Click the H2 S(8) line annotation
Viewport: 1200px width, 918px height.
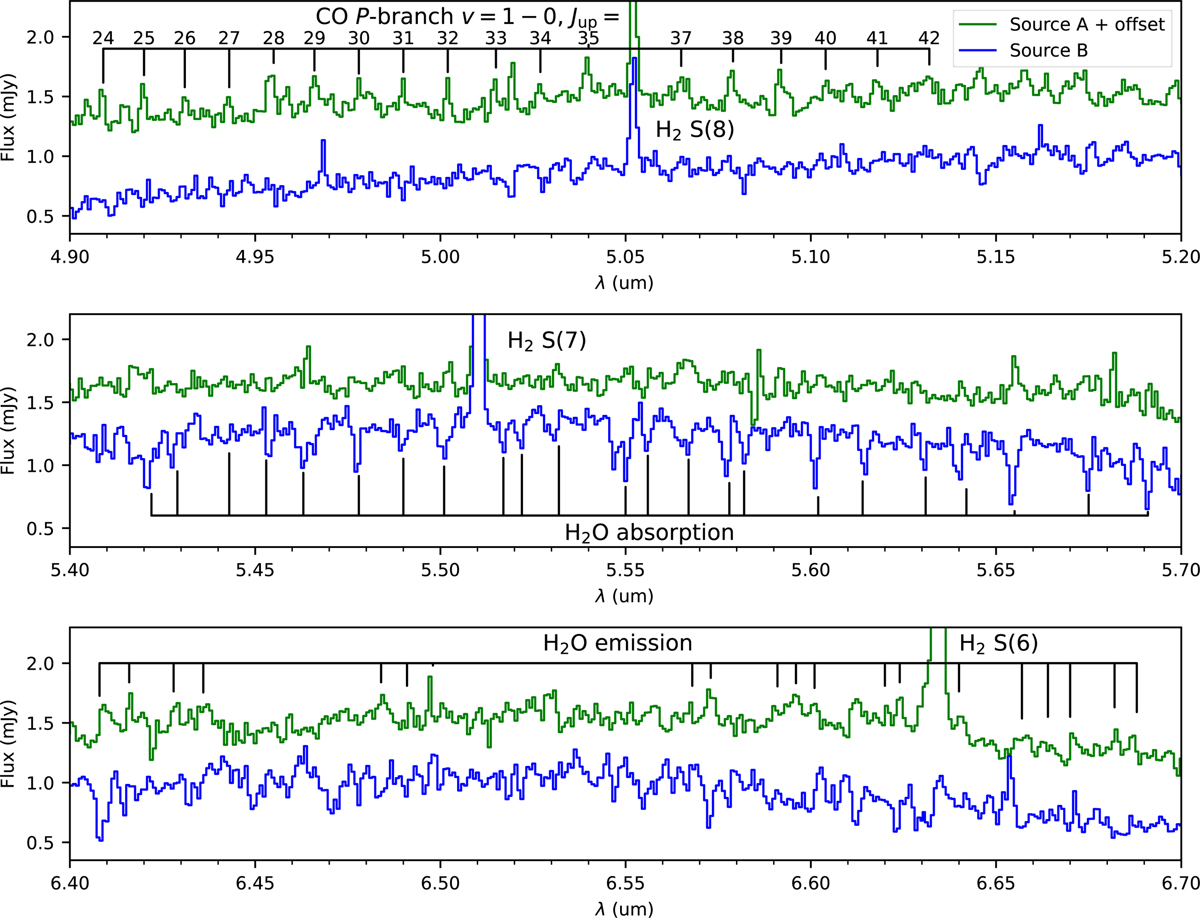pyautogui.click(x=696, y=130)
